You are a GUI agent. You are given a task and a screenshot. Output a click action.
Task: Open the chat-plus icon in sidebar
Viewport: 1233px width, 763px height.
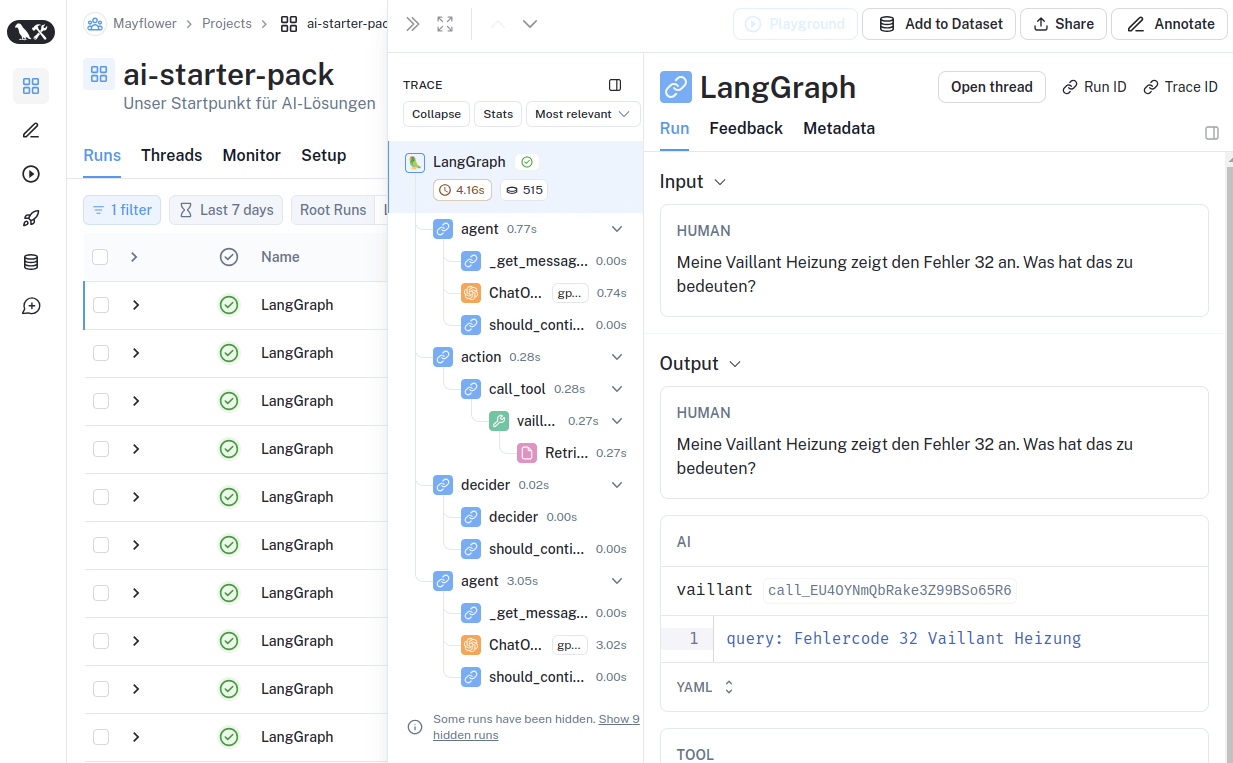coord(31,306)
